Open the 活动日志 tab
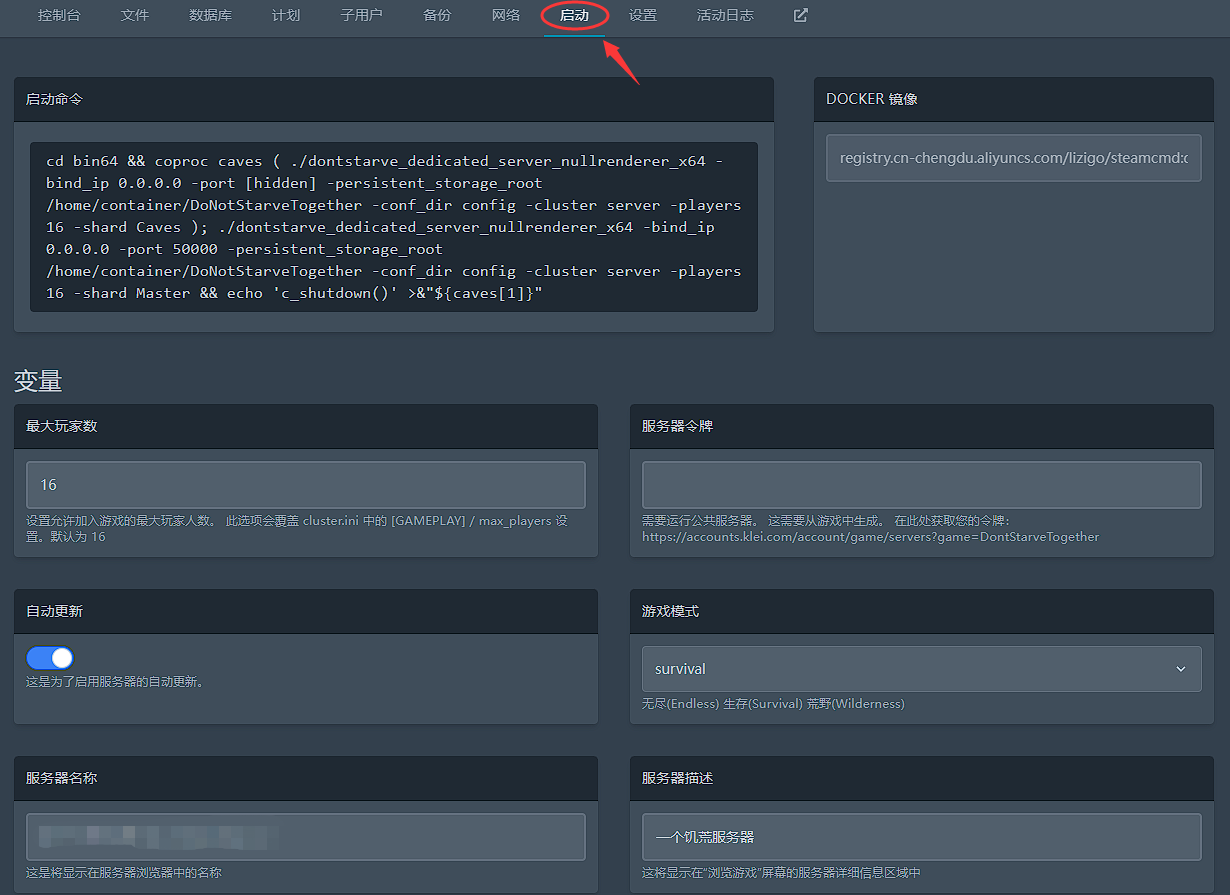Screen dimensions: 1230x895 [725, 16]
